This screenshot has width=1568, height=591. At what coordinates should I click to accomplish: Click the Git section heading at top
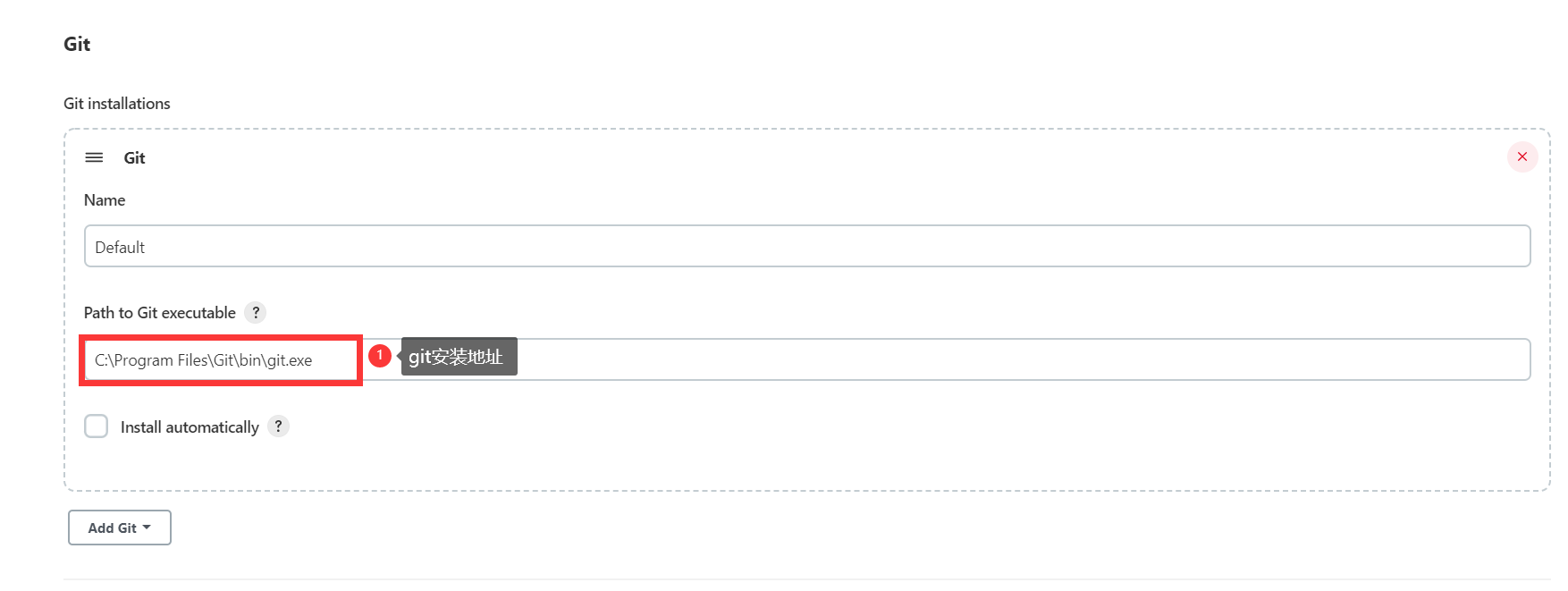(x=77, y=45)
